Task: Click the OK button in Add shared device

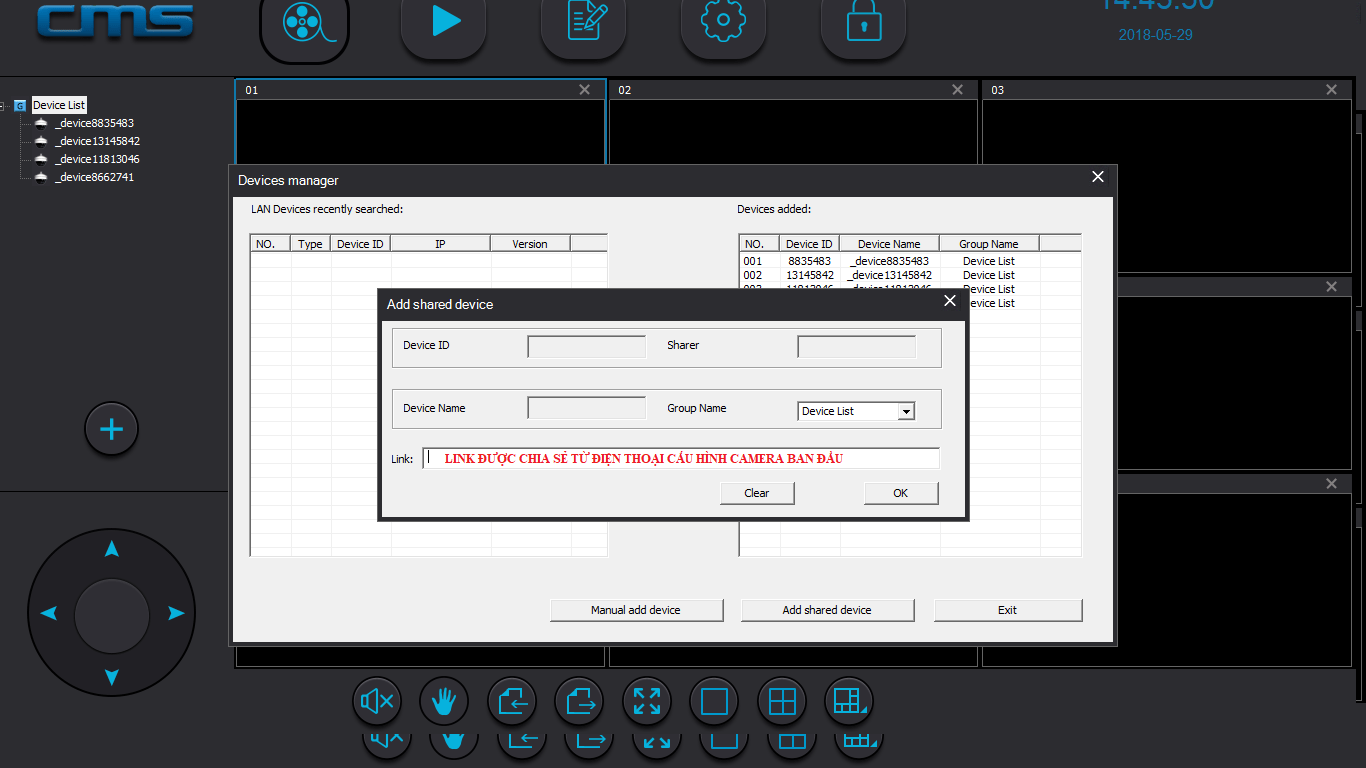Action: click(x=901, y=493)
